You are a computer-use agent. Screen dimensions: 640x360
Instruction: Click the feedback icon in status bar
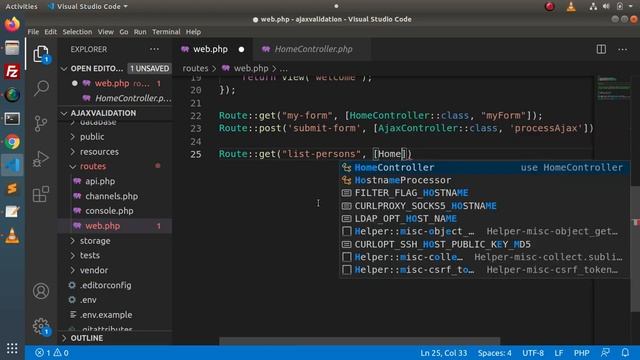606,353
